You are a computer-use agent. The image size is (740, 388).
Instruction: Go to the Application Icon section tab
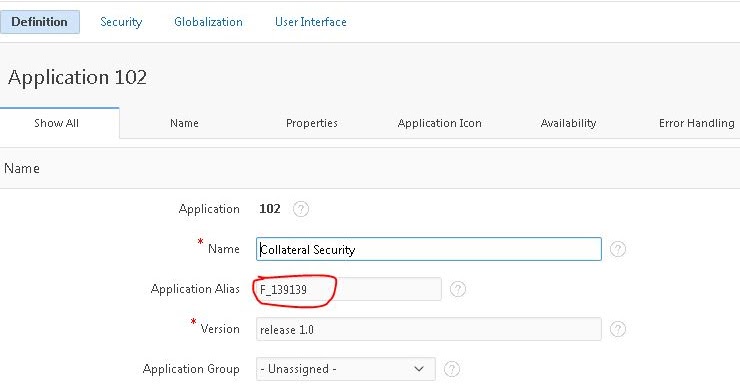click(439, 123)
